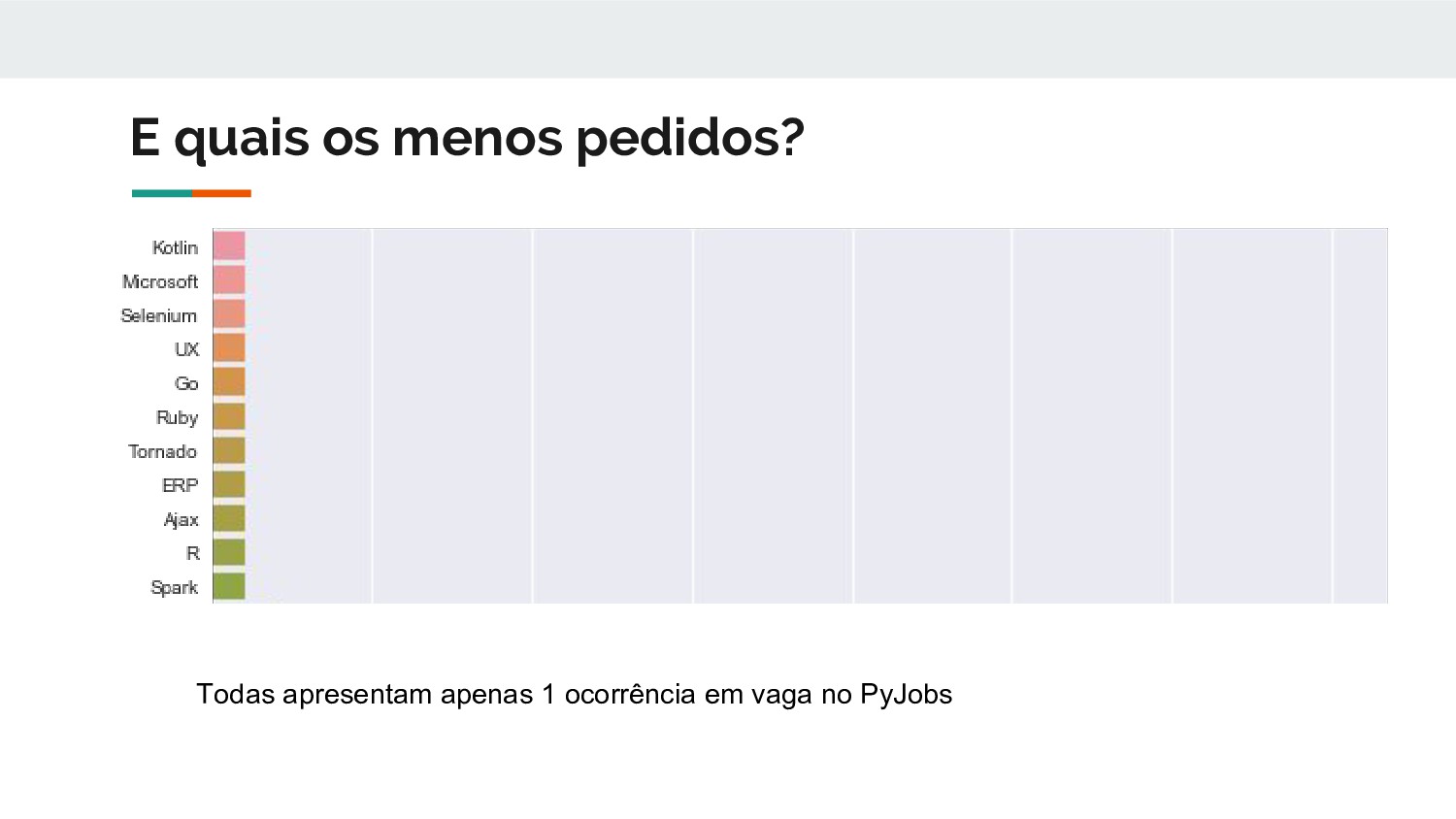1456x819 pixels.
Task: Select the Go bar in chart
Action: (229, 382)
